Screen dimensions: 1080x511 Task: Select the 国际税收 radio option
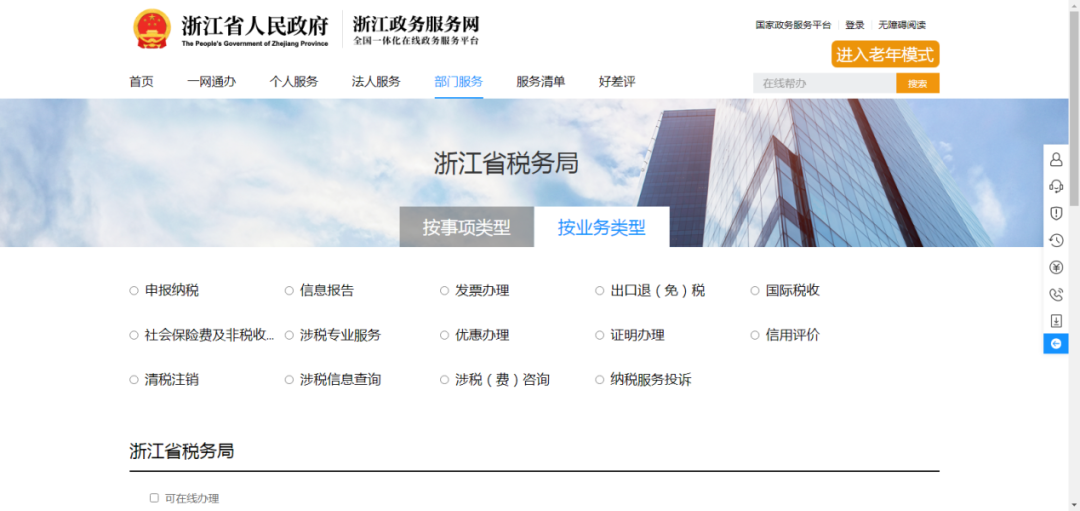pyautogui.click(x=755, y=291)
